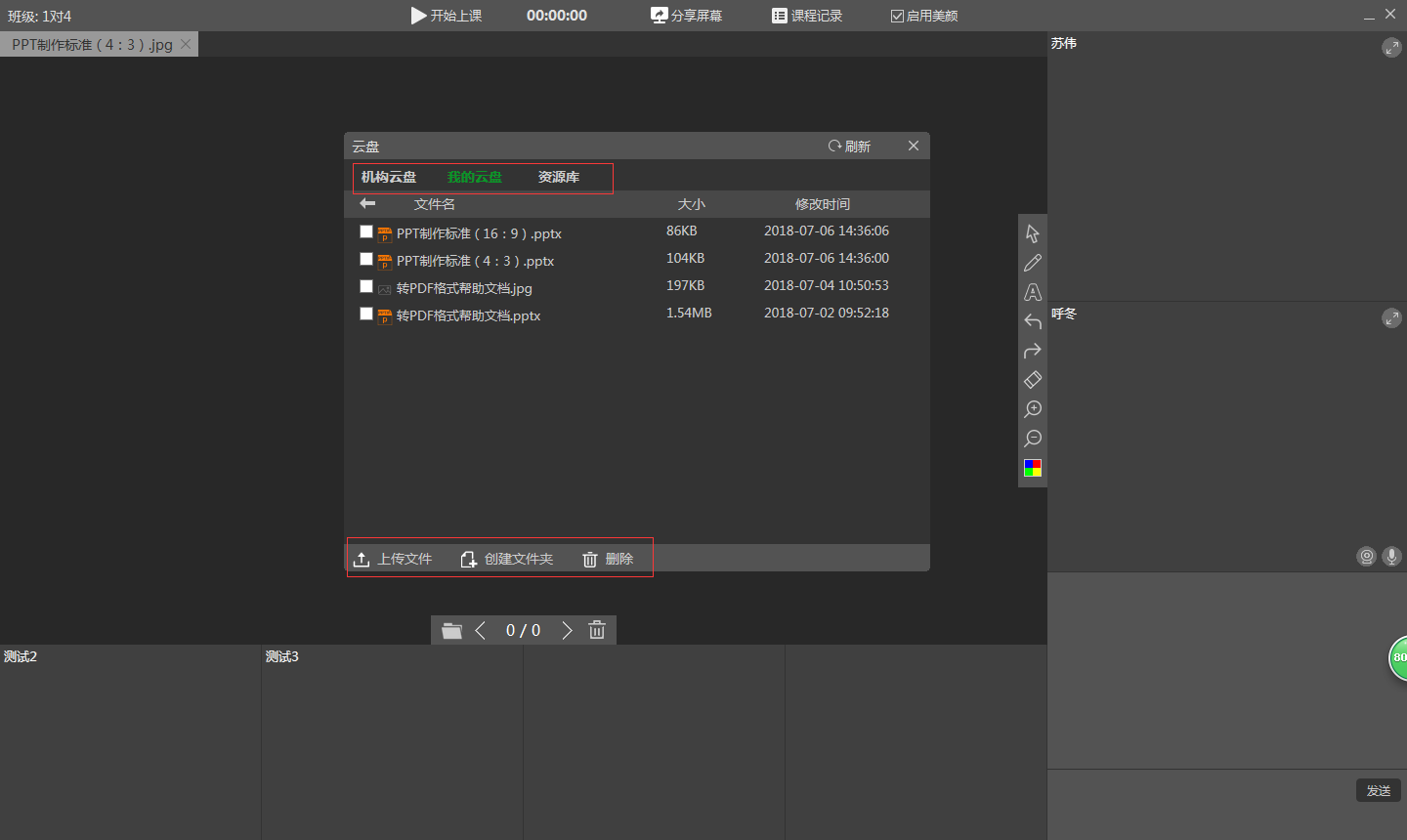Expand the 苏伟 video panel
1407x840 pixels.
(1391, 48)
